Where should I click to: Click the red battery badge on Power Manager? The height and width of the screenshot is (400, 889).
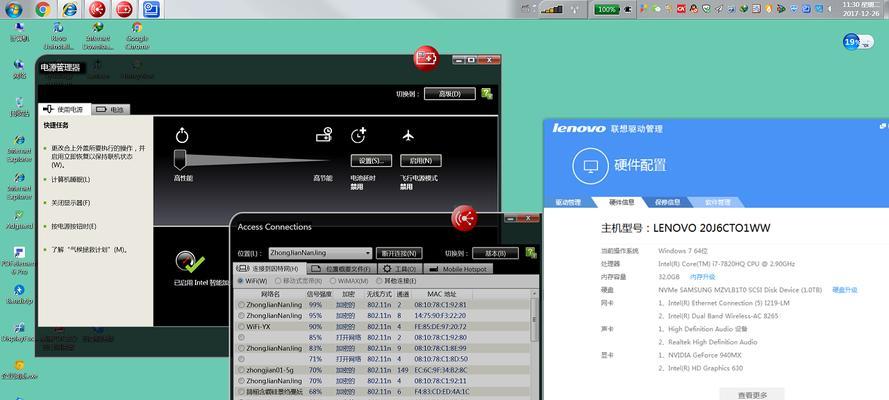[x=426, y=58]
